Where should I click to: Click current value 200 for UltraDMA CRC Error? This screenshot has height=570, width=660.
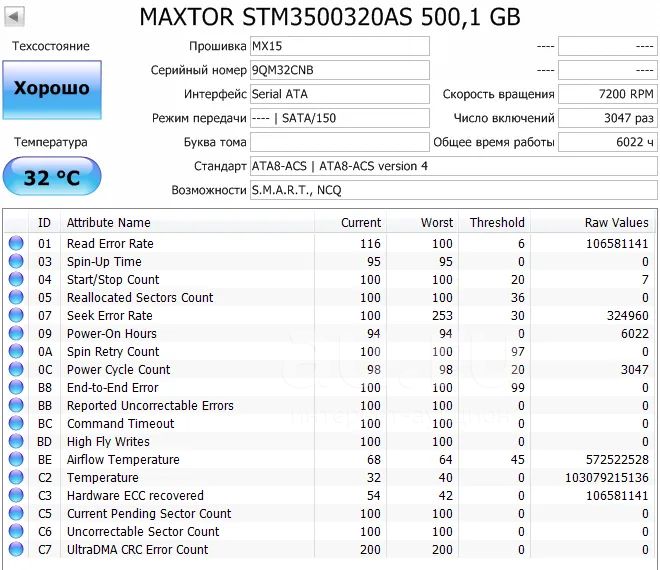point(370,549)
